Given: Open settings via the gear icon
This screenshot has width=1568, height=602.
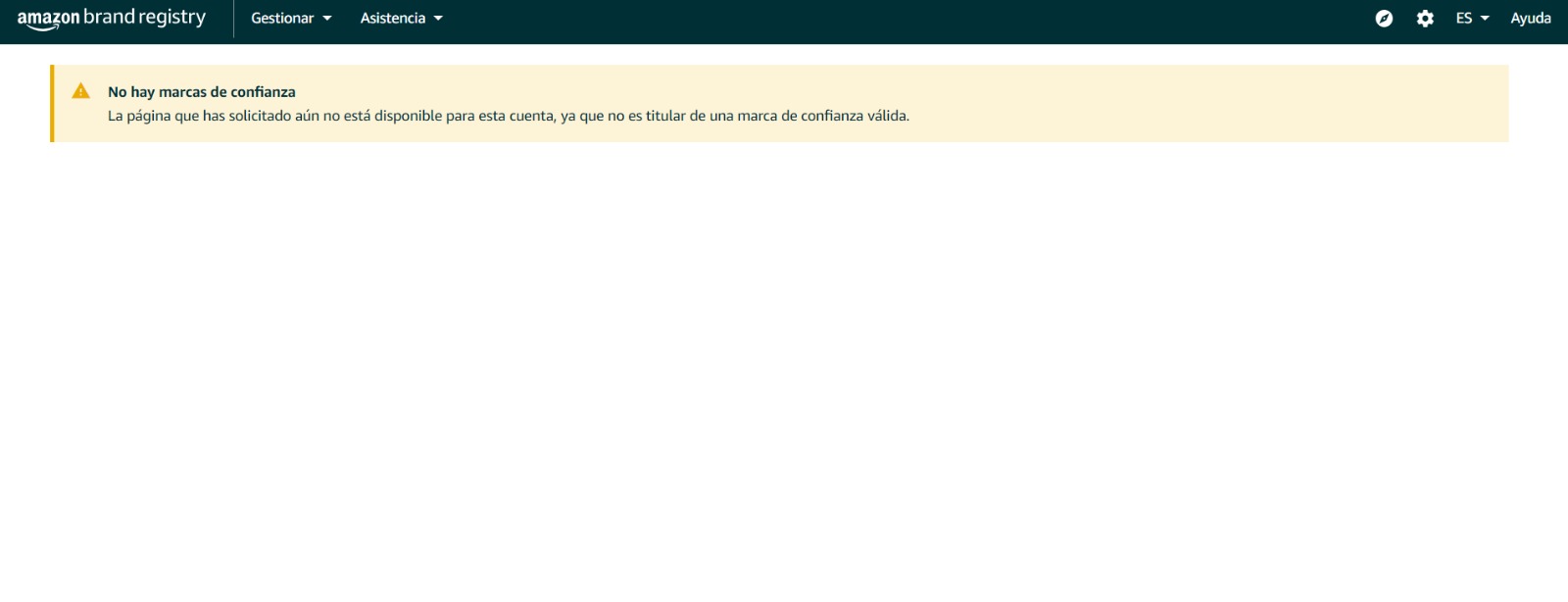Looking at the screenshot, I should coord(1425,19).
